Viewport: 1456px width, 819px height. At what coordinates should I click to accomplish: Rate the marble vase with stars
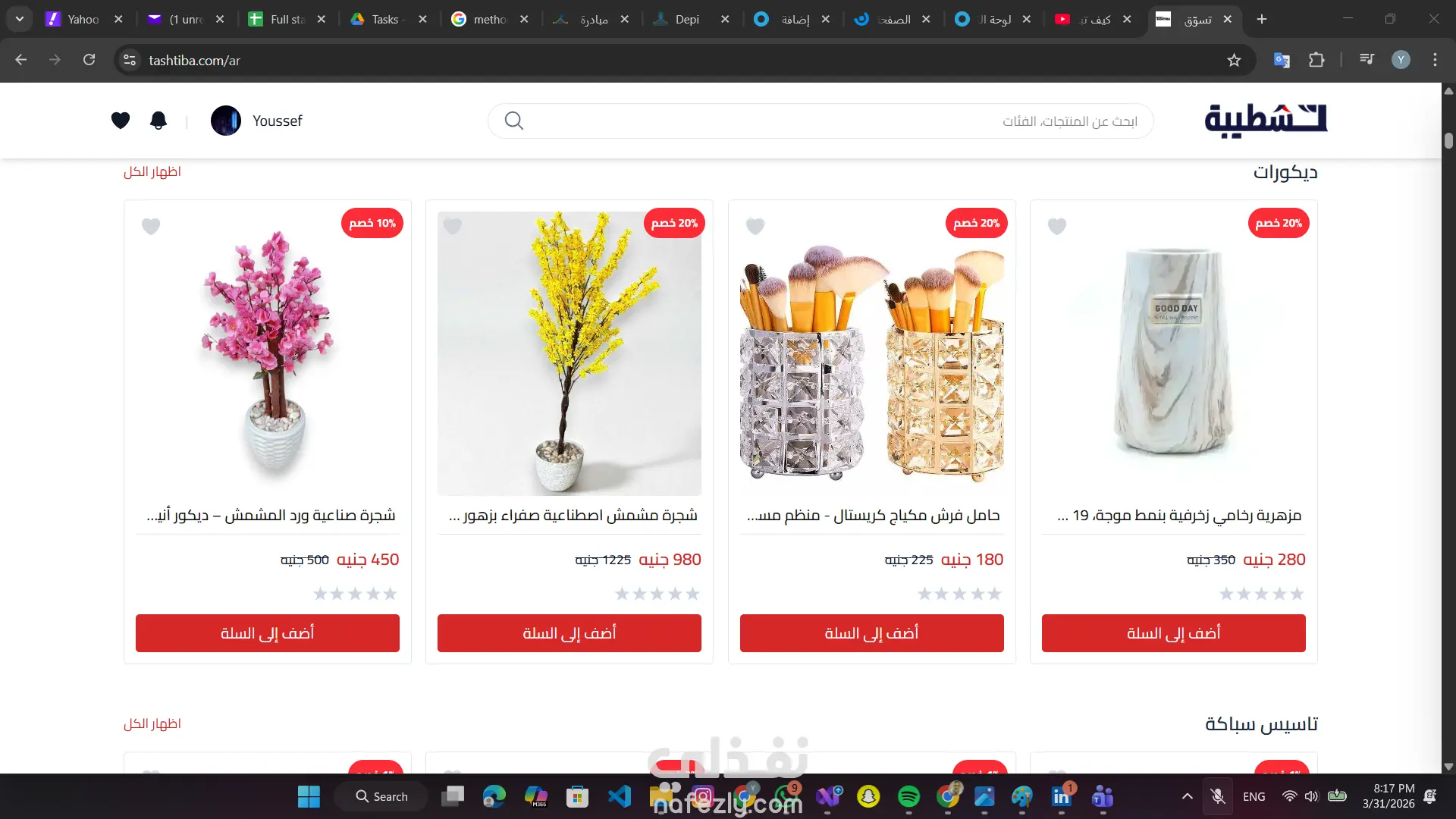pos(1262,594)
